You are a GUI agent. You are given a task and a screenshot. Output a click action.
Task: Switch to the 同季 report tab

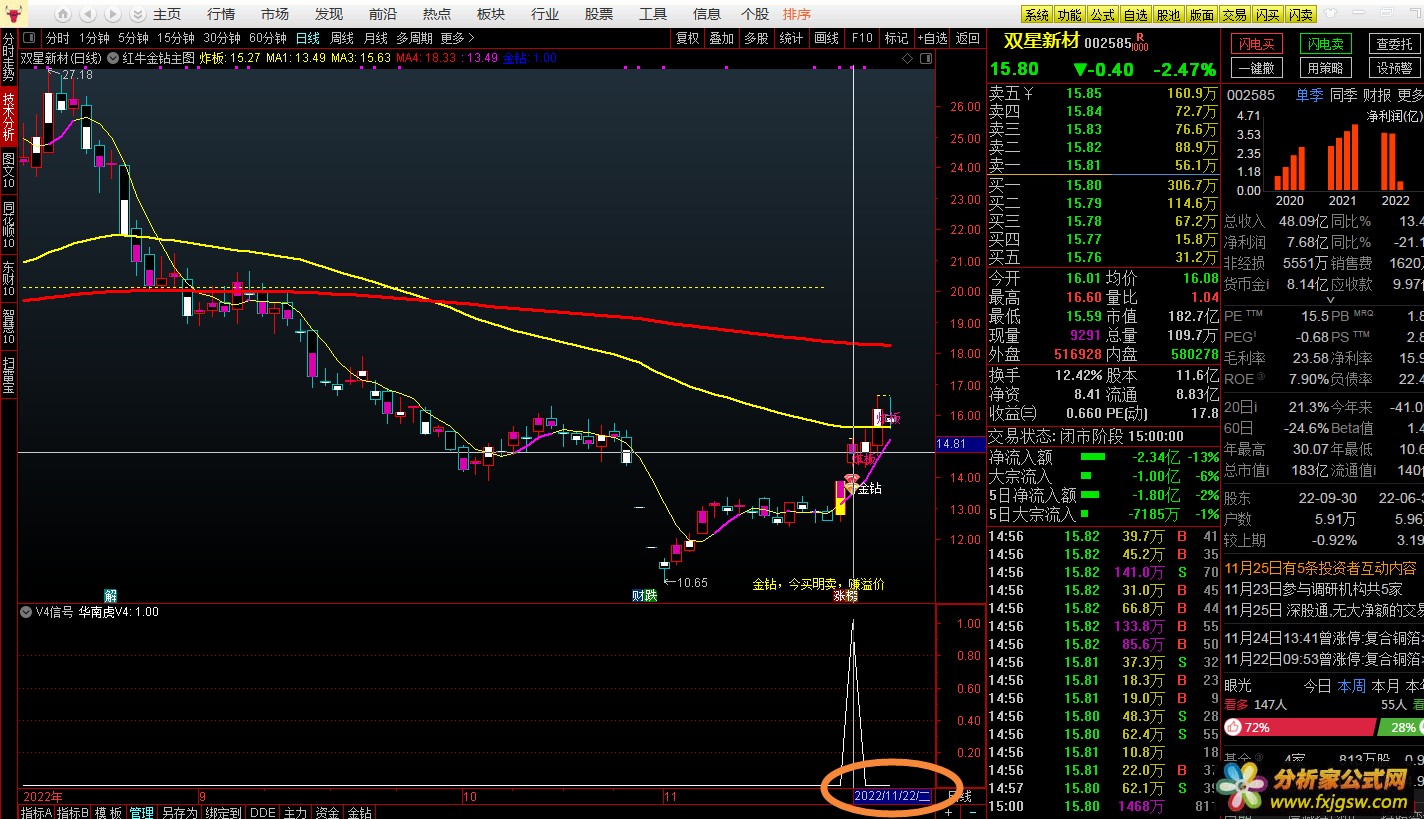[x=1343, y=95]
